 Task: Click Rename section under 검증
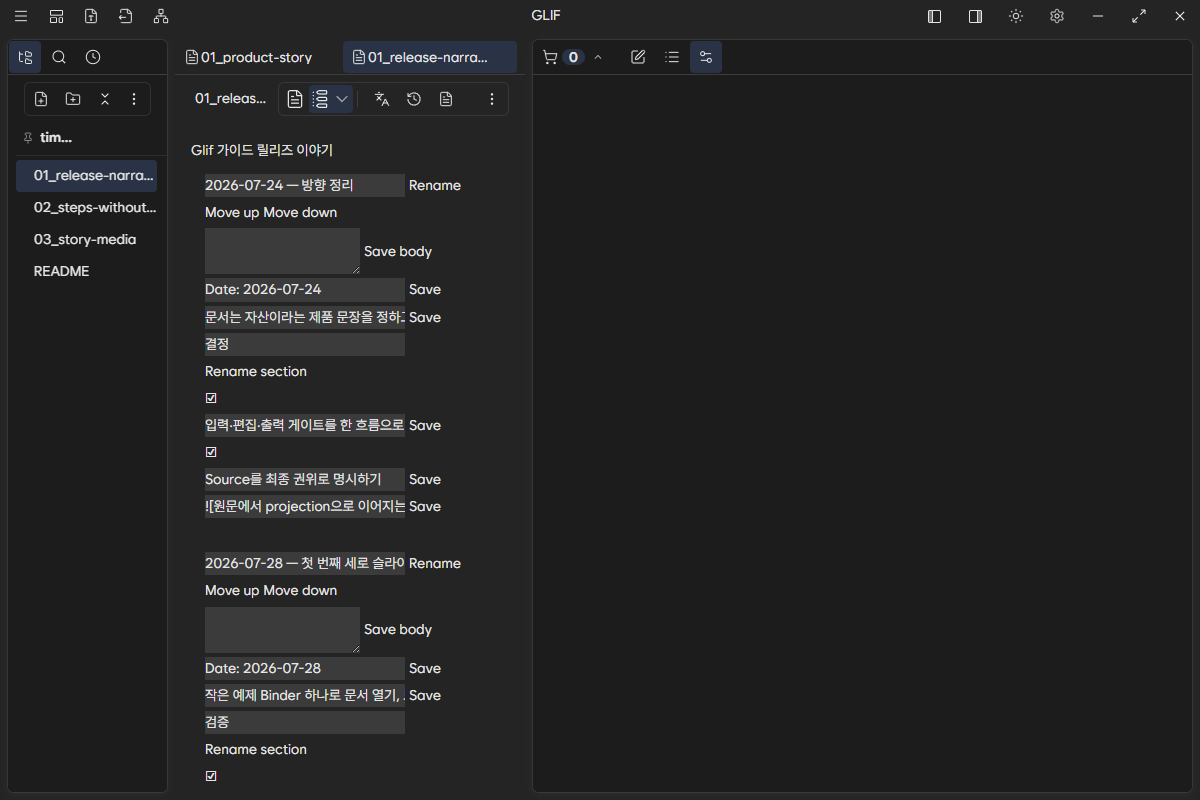pyautogui.click(x=256, y=749)
